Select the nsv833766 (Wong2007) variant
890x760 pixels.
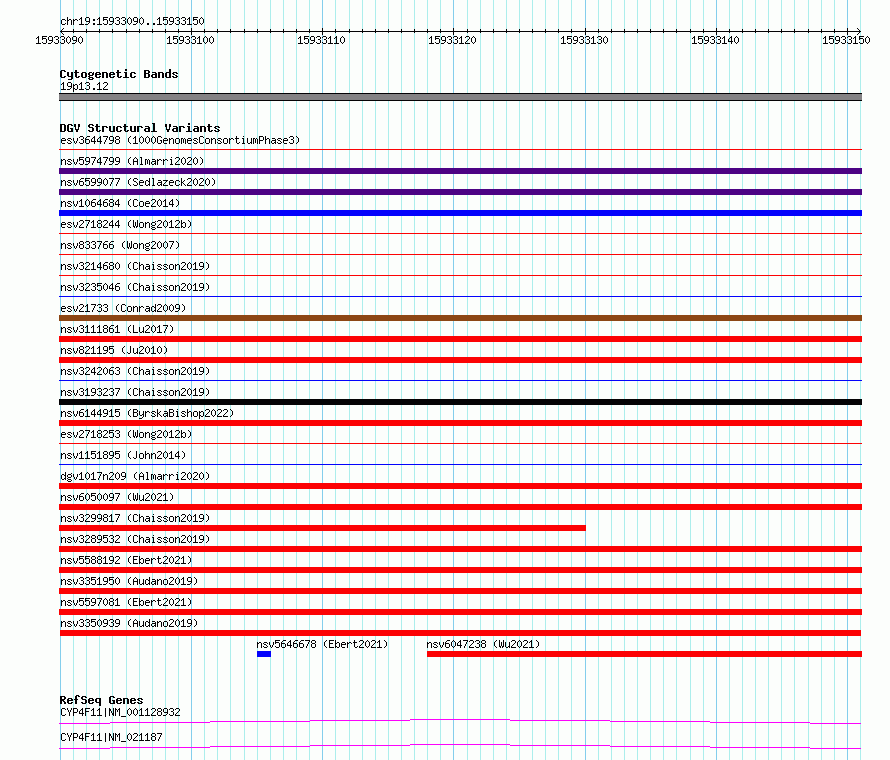click(x=120, y=245)
